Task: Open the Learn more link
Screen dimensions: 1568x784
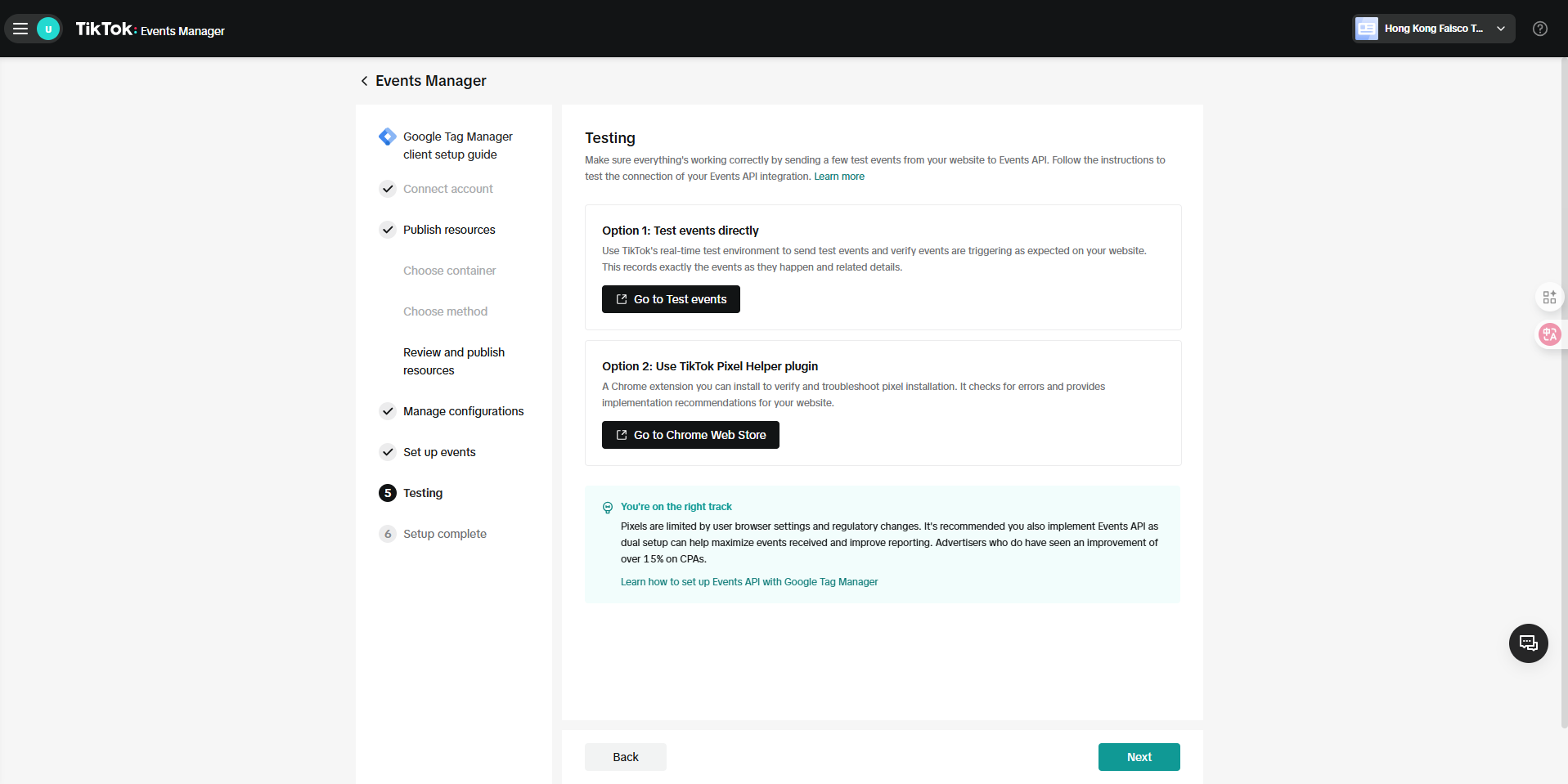Action: 838,177
